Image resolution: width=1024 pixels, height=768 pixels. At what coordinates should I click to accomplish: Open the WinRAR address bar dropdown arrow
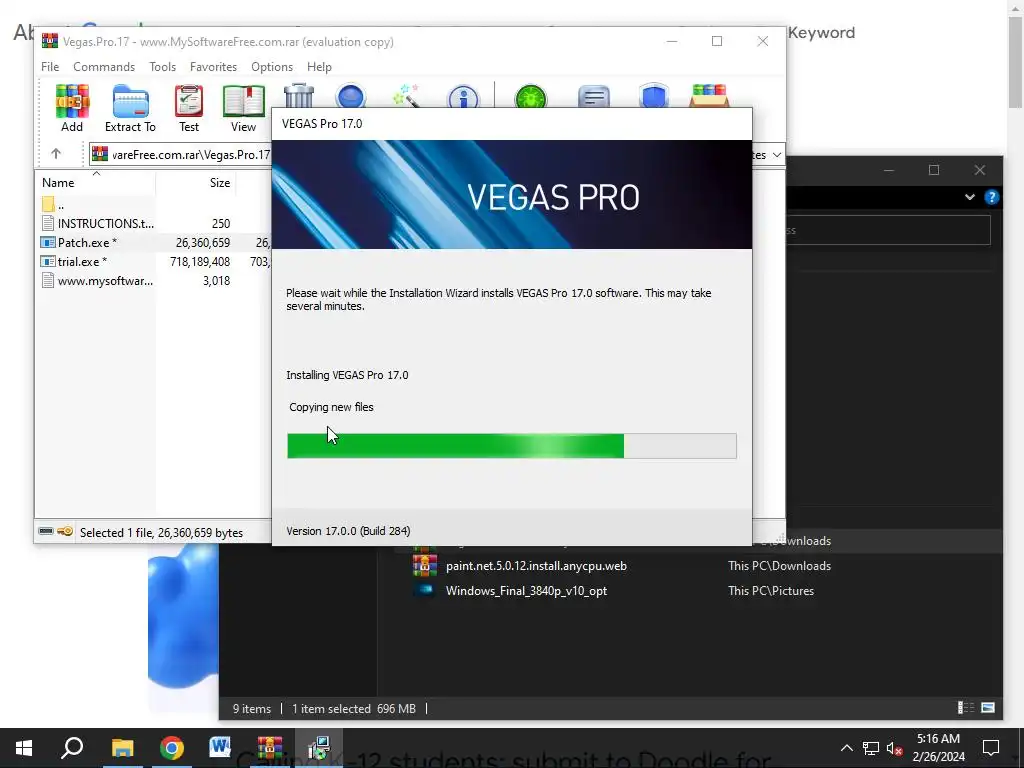click(776, 155)
